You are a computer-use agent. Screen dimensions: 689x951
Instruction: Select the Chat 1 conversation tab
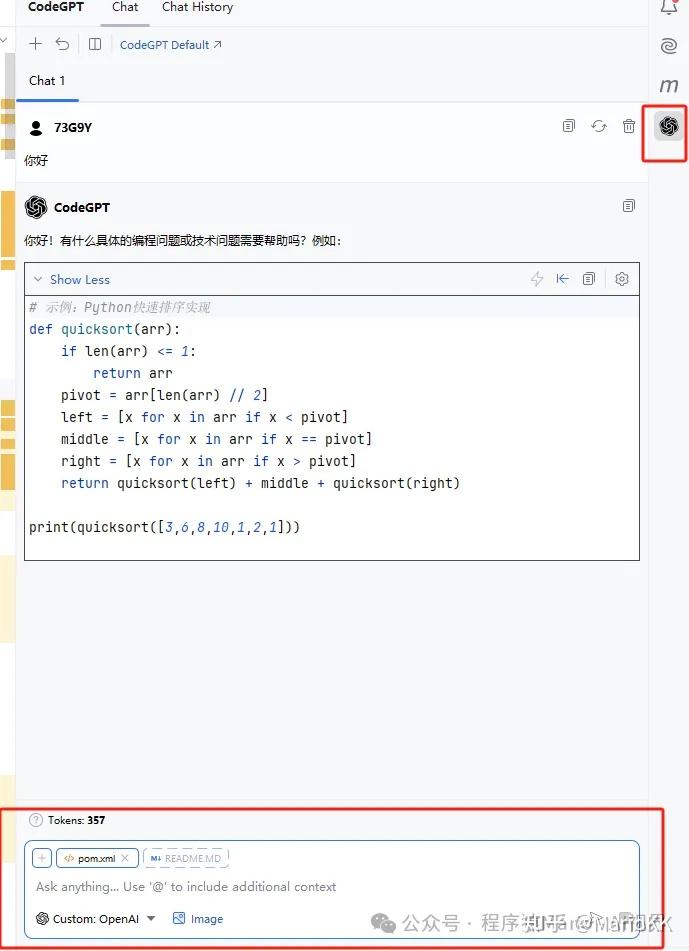pos(47,81)
